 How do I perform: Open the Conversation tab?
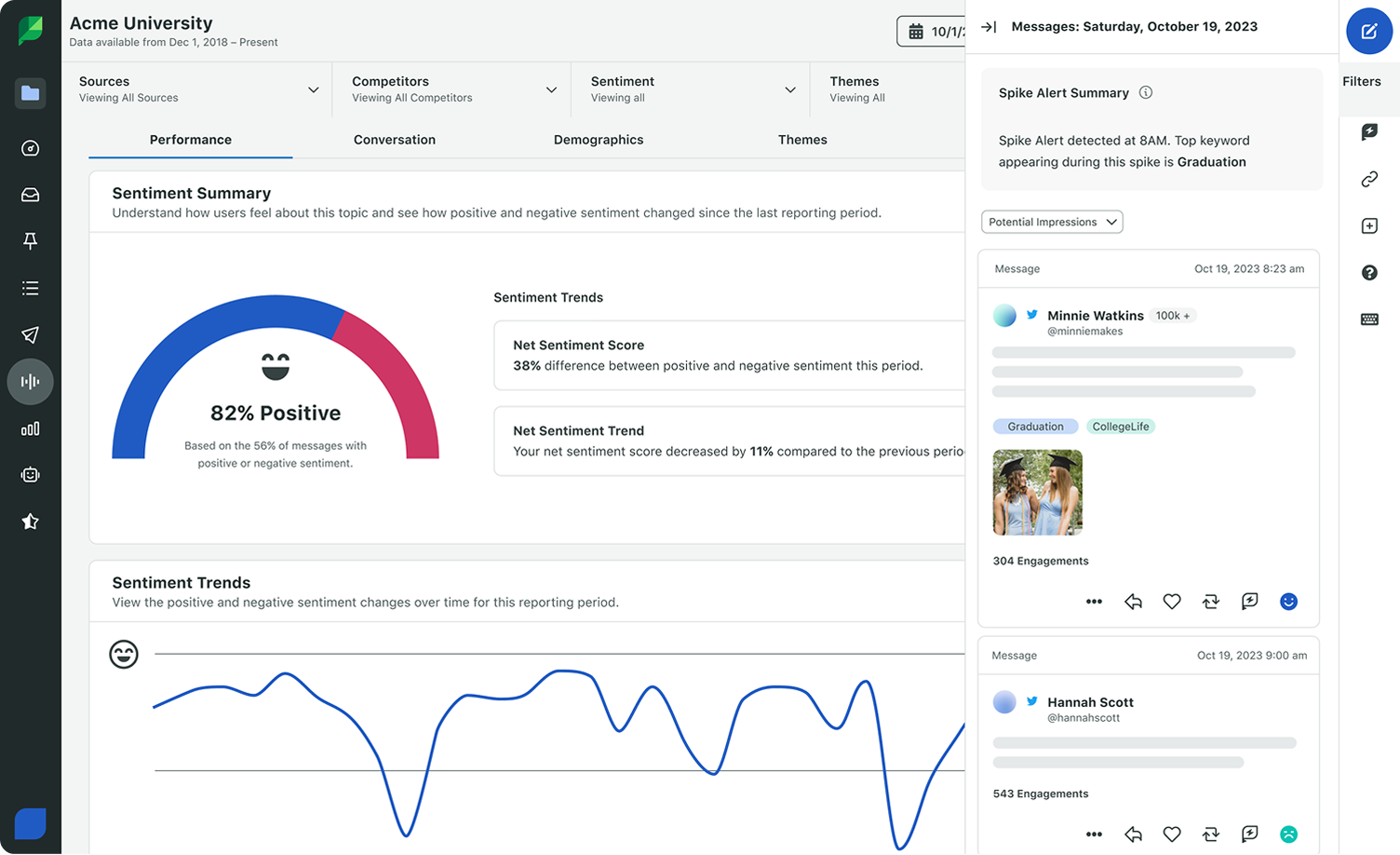click(395, 140)
